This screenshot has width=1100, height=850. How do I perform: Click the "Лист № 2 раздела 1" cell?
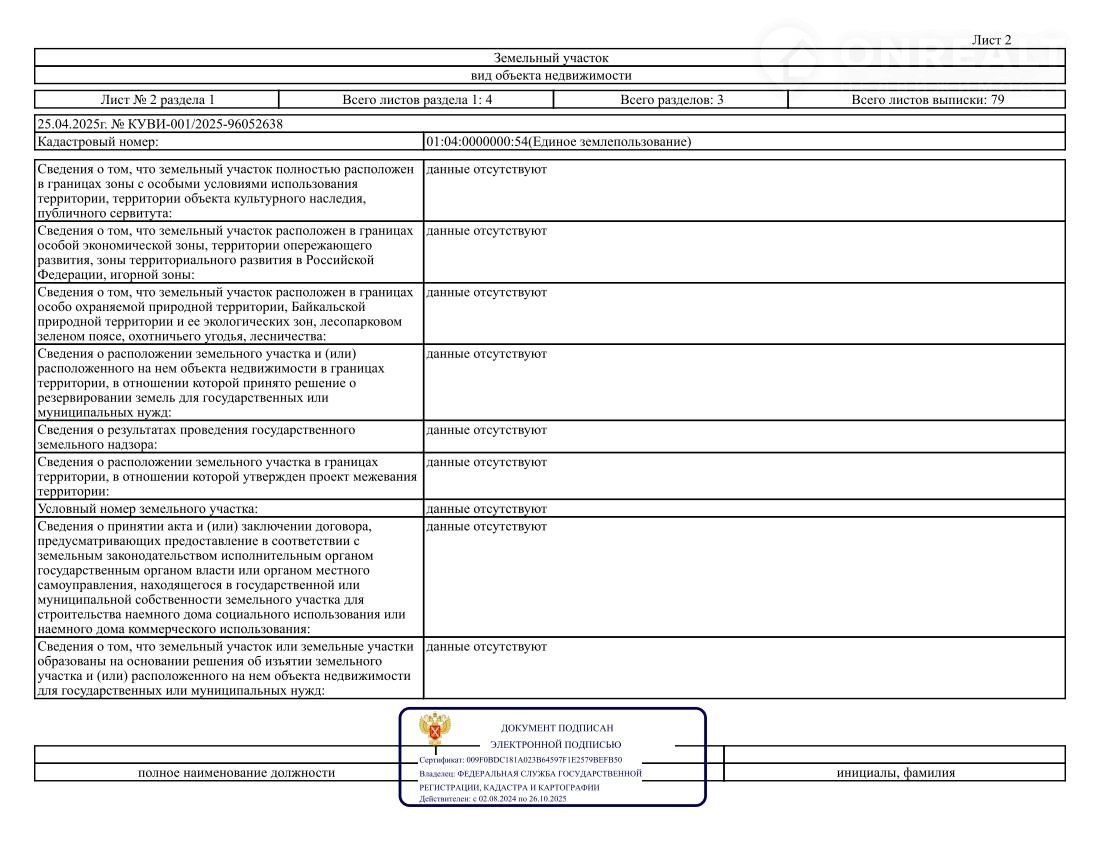coord(157,100)
